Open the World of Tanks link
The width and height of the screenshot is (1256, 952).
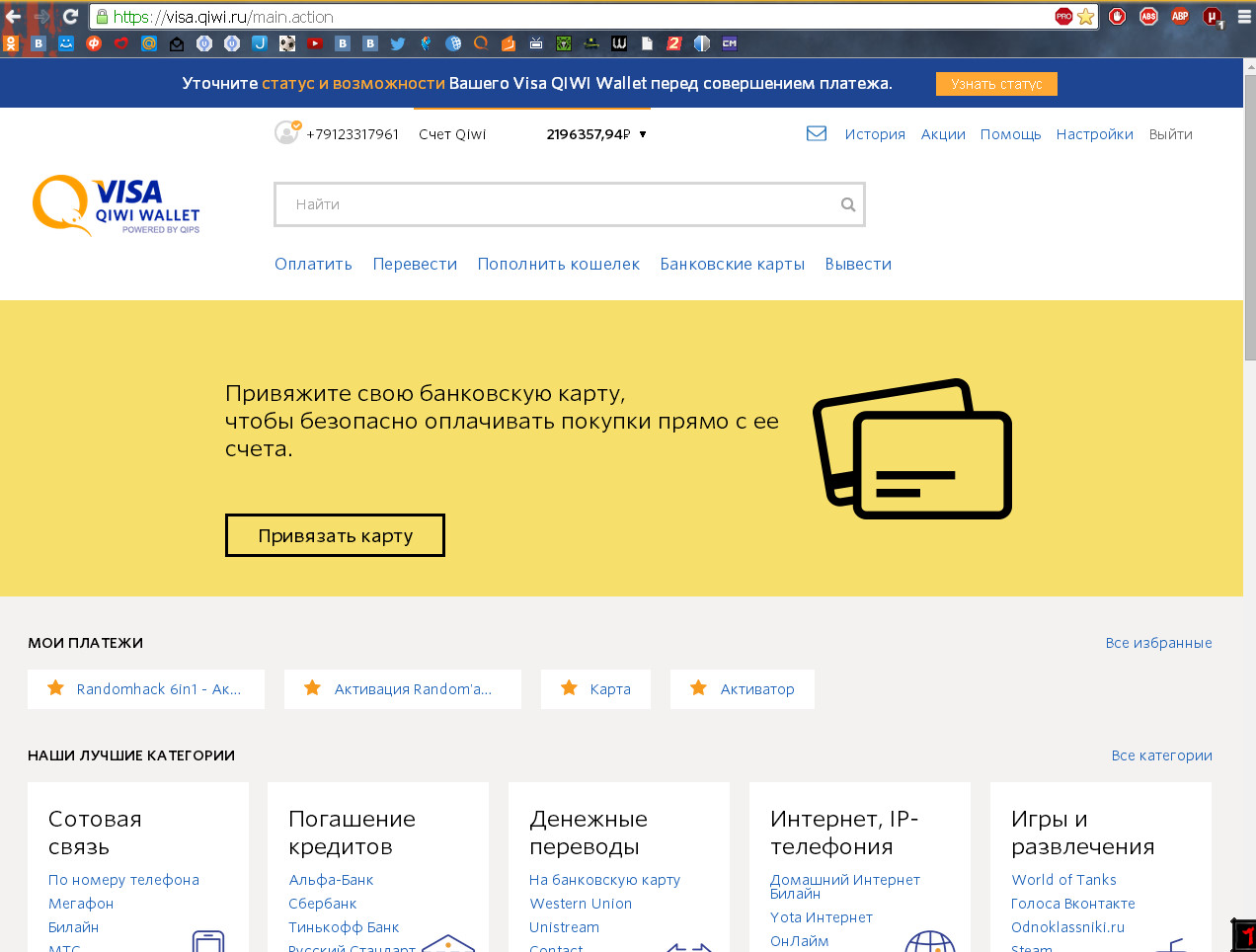click(1063, 880)
